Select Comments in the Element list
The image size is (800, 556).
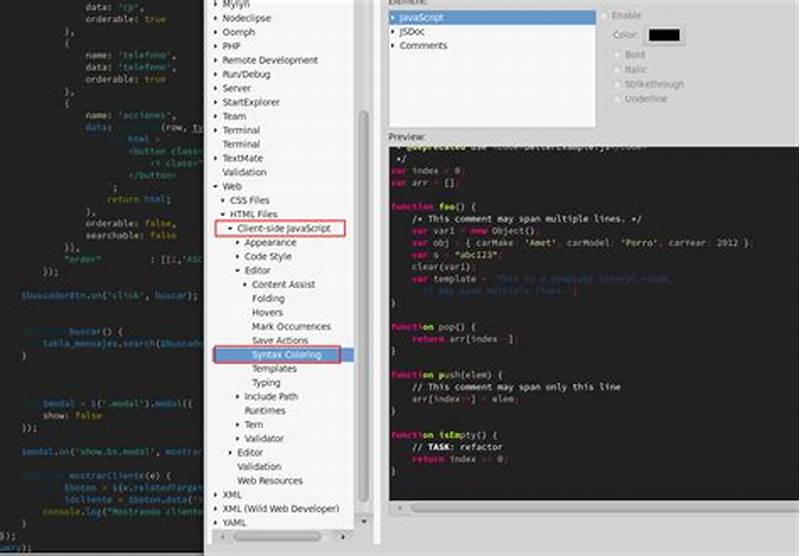(x=423, y=45)
